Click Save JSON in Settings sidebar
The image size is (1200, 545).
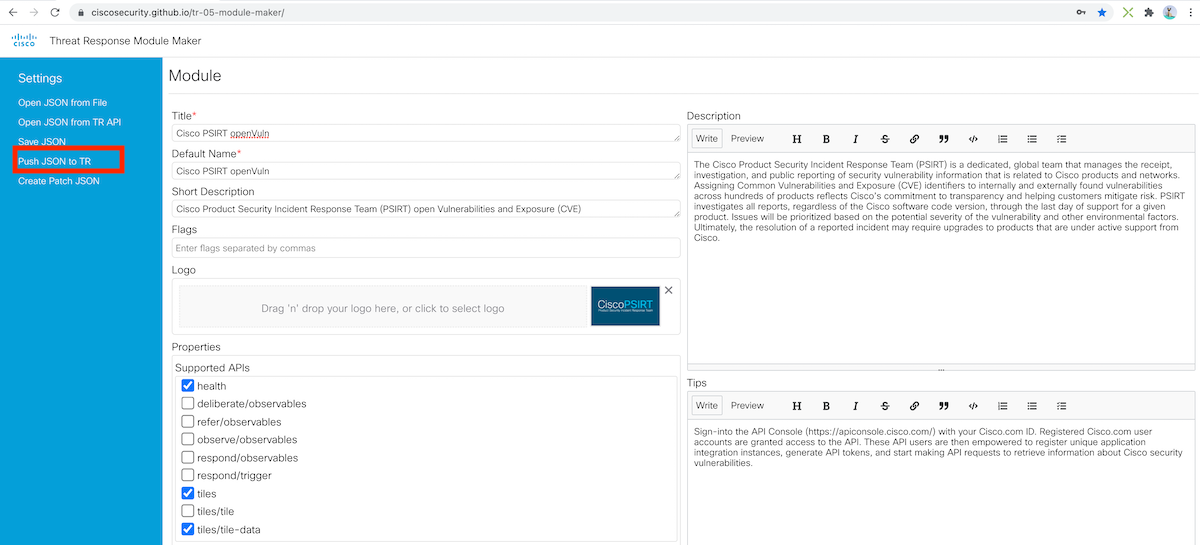(x=42, y=142)
